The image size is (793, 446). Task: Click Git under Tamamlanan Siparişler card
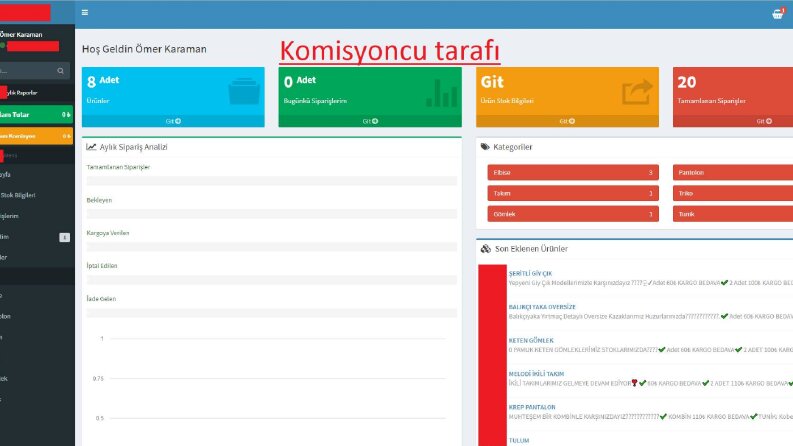764,121
